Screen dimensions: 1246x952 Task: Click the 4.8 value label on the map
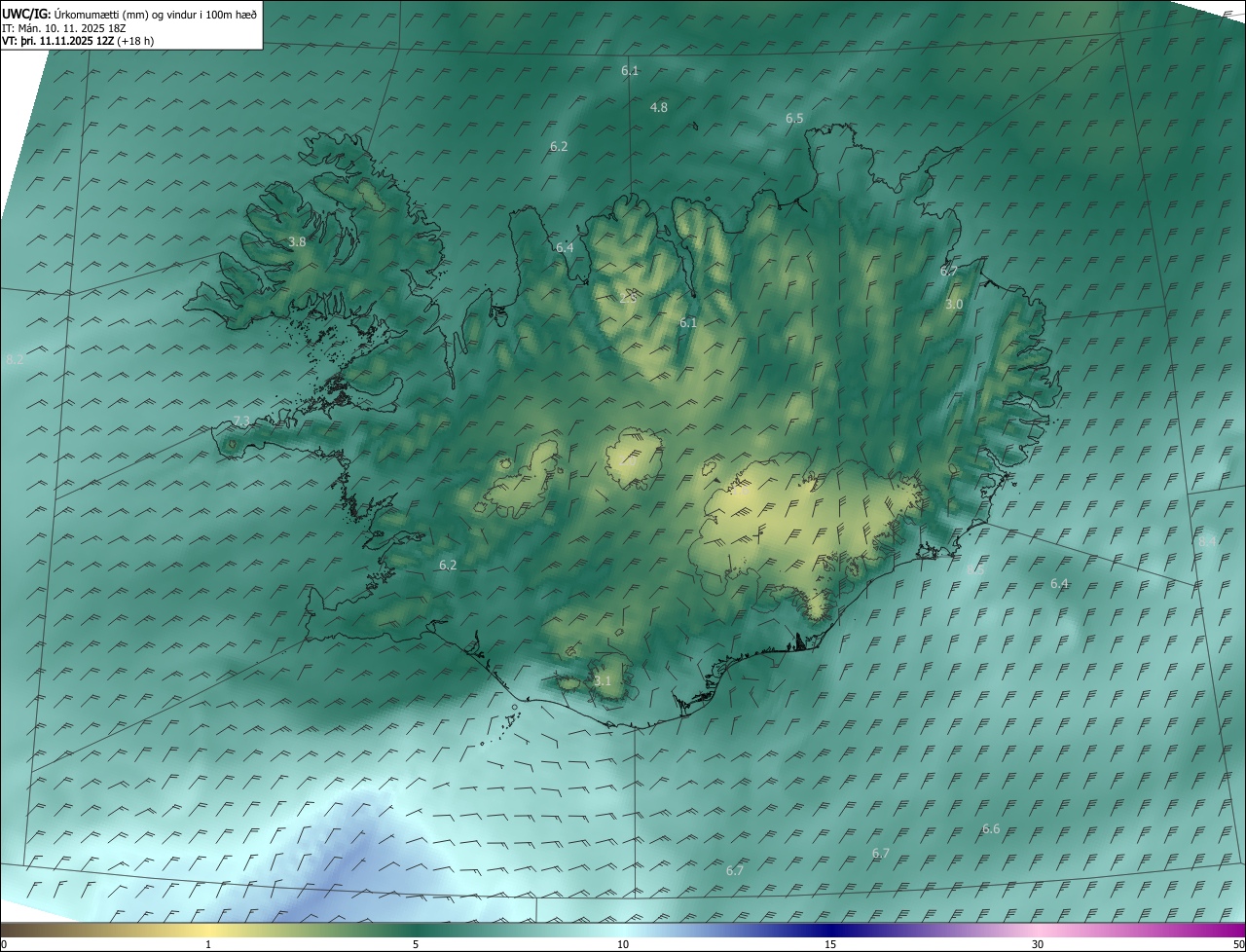[x=659, y=107]
